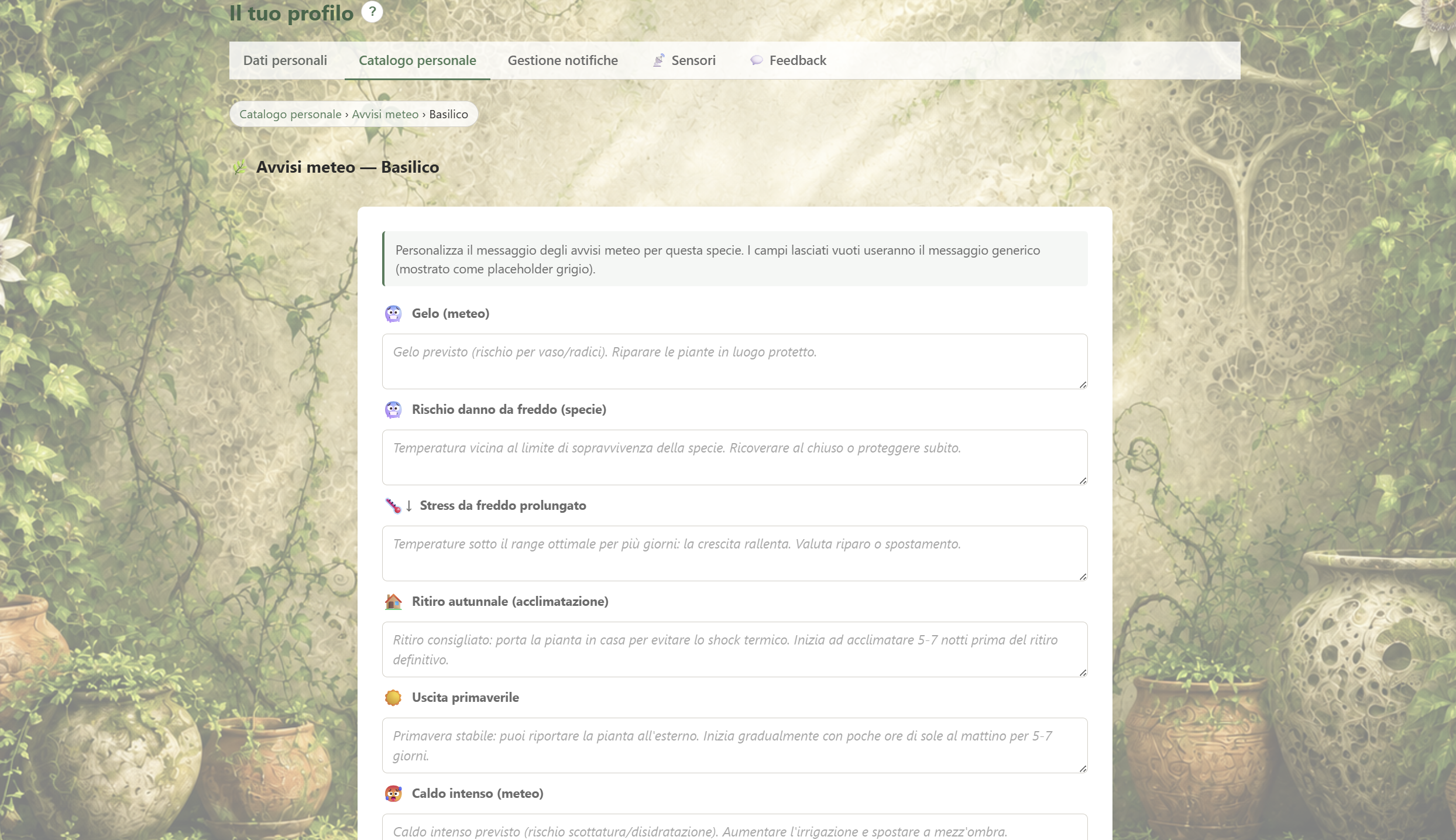1456x840 pixels.
Task: Click the thermometer icon beside Stress da freddo
Action: (393, 506)
